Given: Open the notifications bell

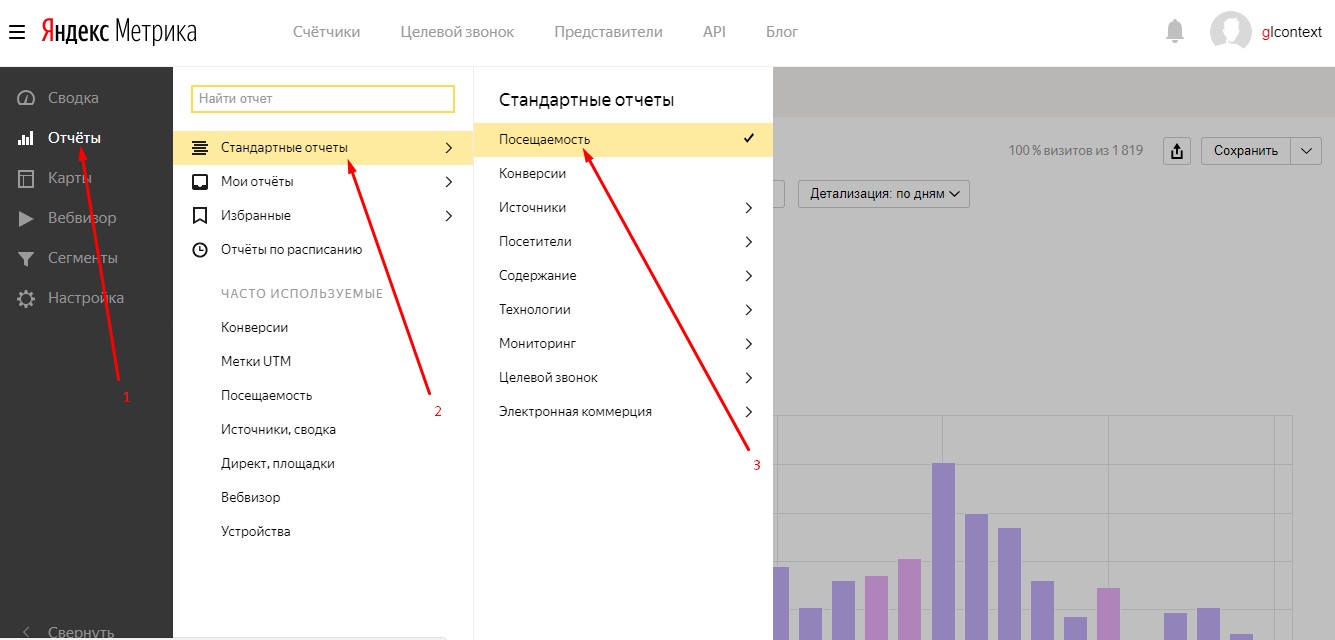Looking at the screenshot, I should coord(1175,32).
